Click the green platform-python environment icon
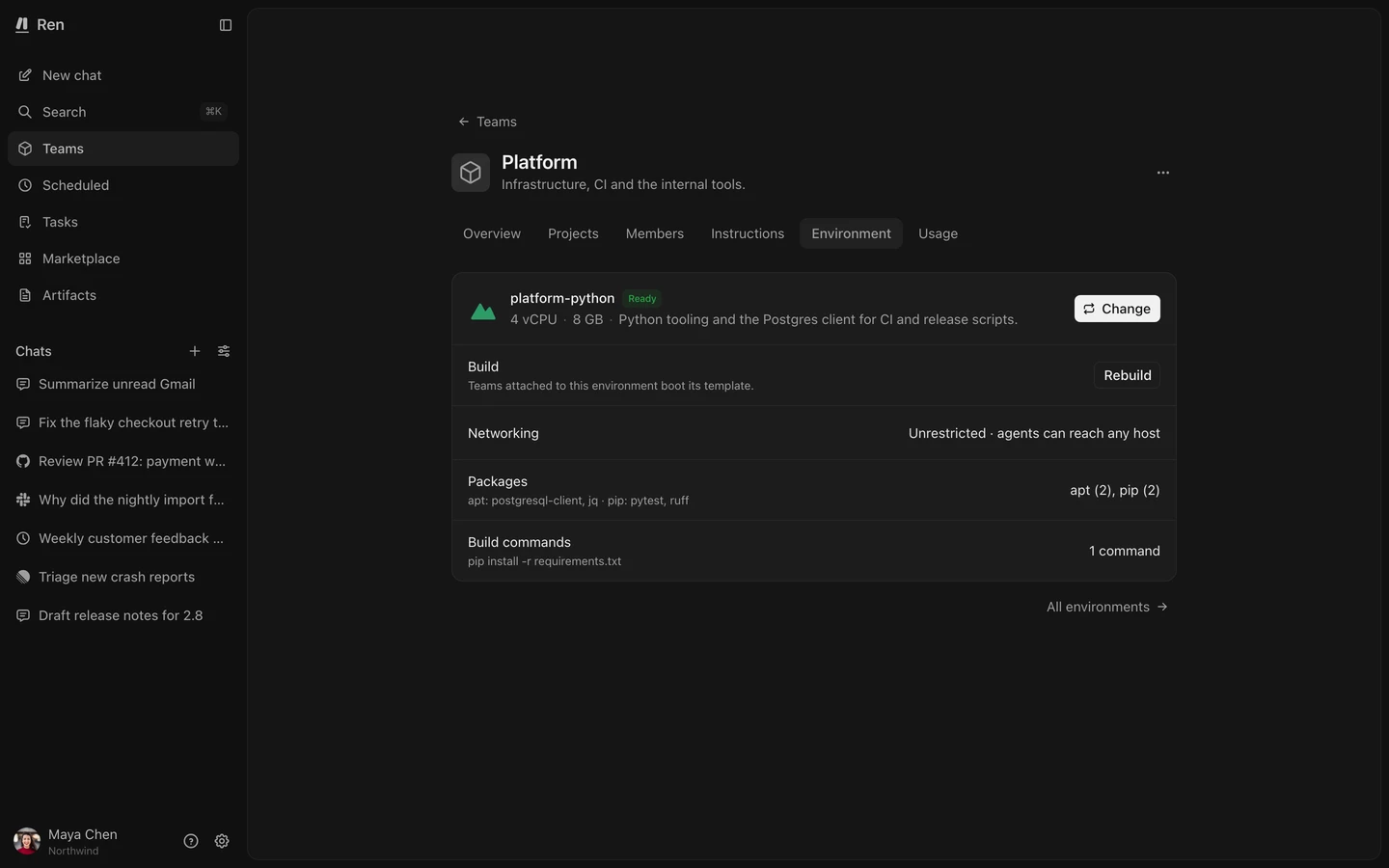1389x868 pixels. (x=483, y=310)
